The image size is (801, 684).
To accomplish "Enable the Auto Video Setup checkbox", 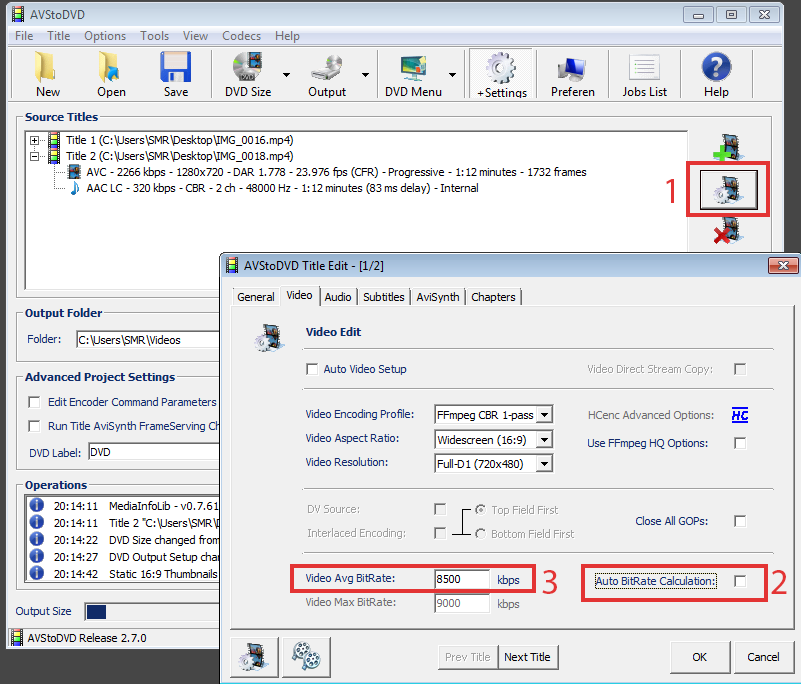I will tap(312, 369).
